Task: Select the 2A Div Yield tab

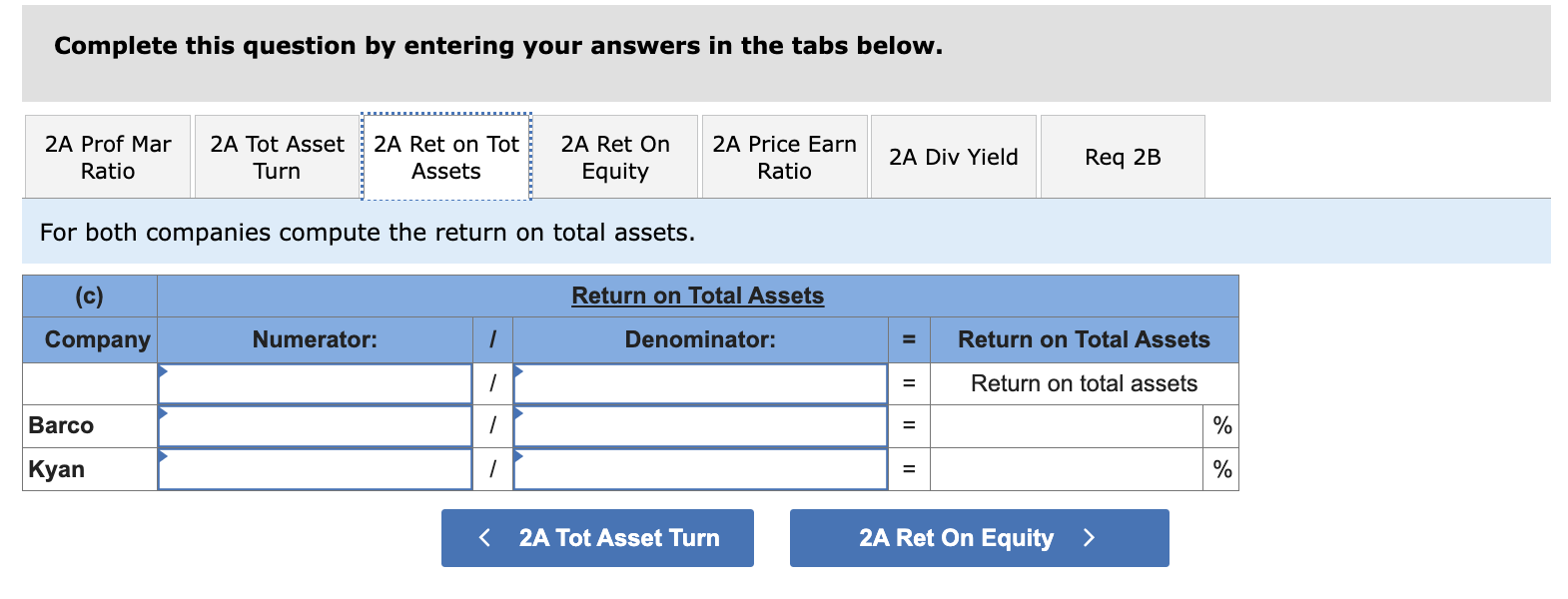Action: [953, 157]
